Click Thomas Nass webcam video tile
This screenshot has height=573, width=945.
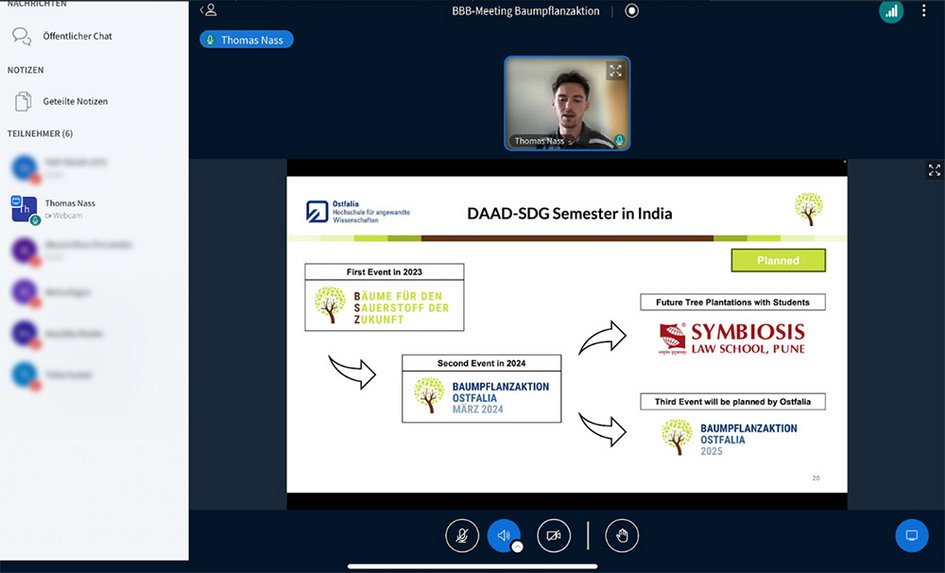567,104
